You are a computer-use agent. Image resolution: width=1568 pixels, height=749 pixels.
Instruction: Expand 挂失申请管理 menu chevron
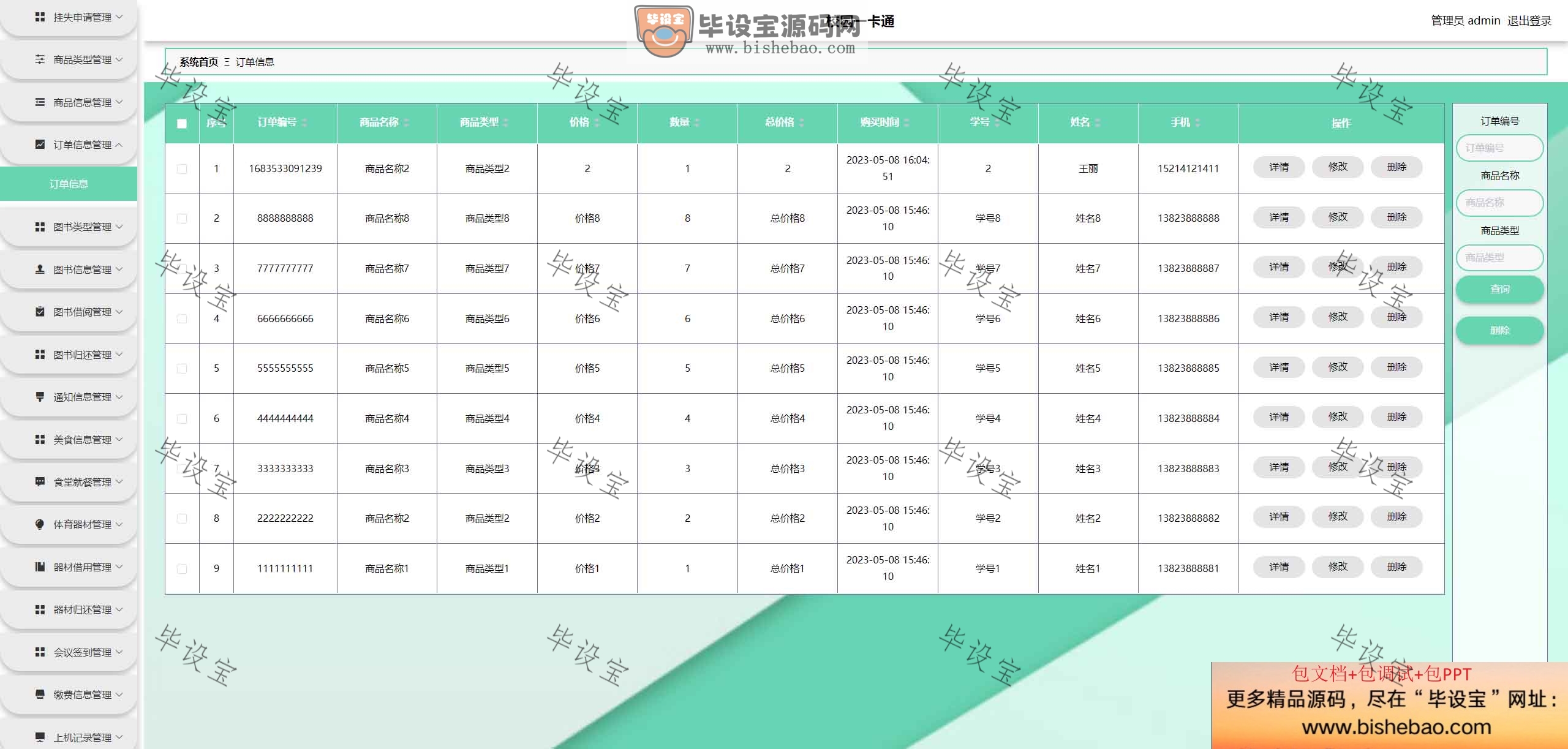coord(119,17)
